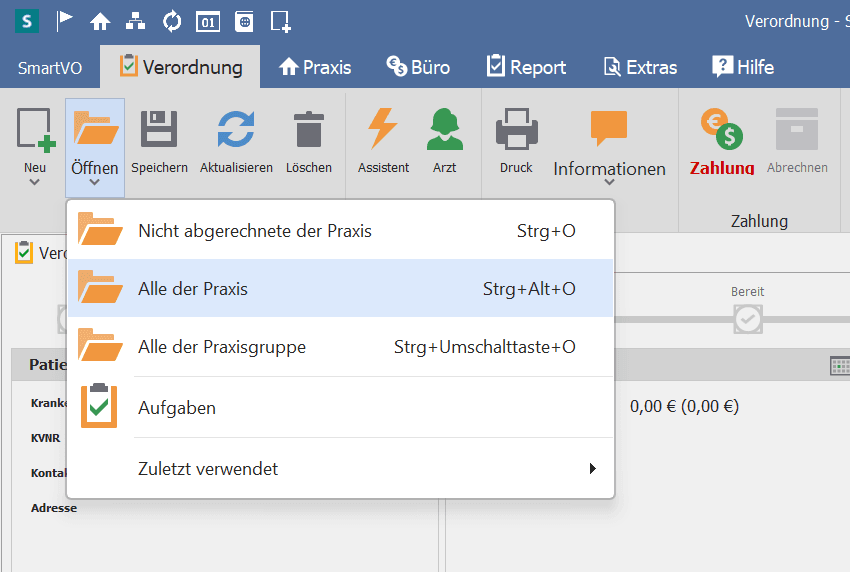850x572 pixels.
Task: Open the Zuletzt verwendet entry
Action: coord(340,468)
